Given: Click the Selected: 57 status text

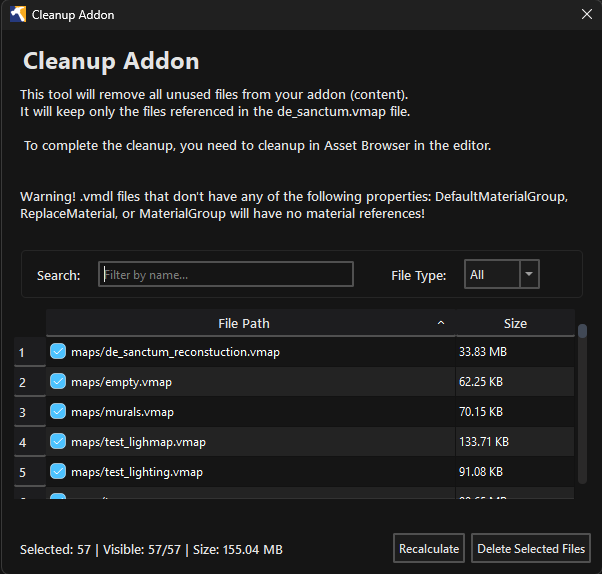Looking at the screenshot, I should (x=55, y=549).
